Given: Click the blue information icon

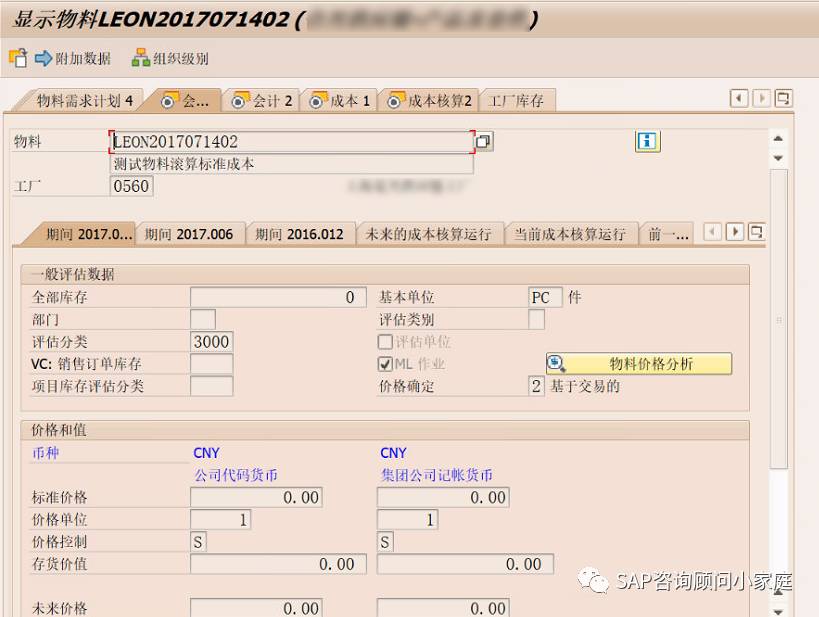Looking at the screenshot, I should (x=648, y=141).
